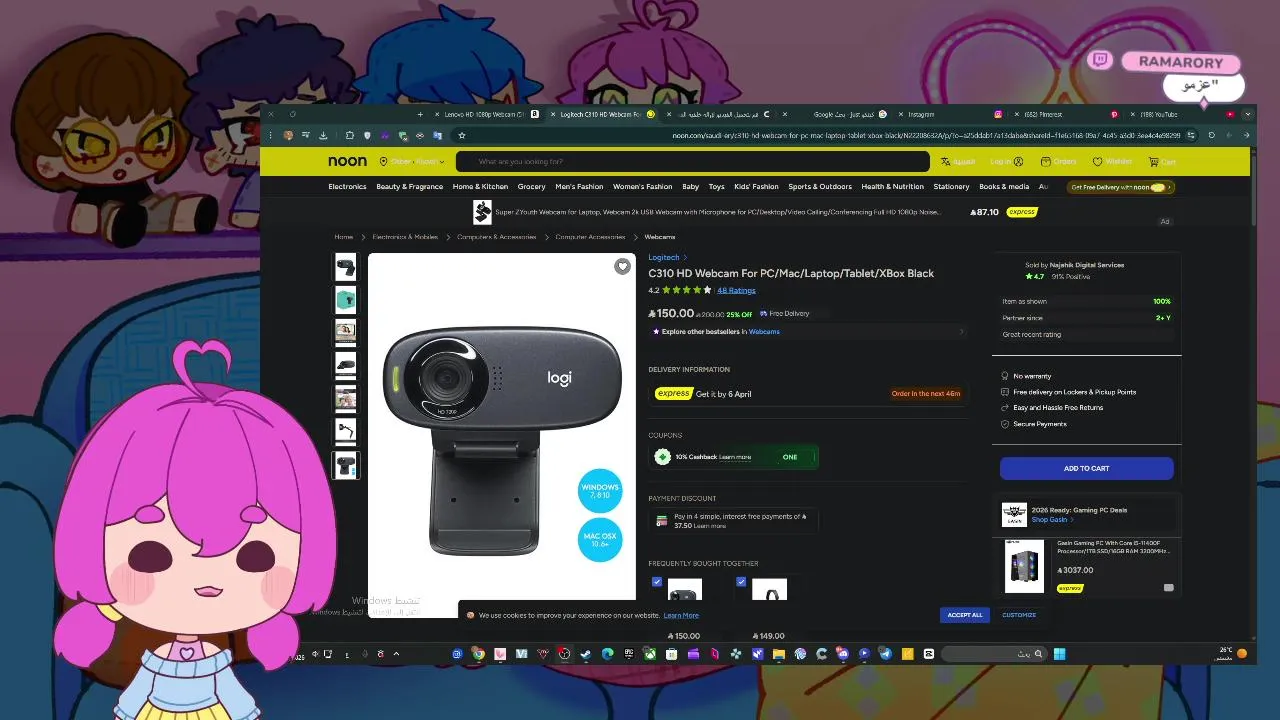Expand the Deliver to location dropdown
1280x720 pixels.
(x=412, y=161)
